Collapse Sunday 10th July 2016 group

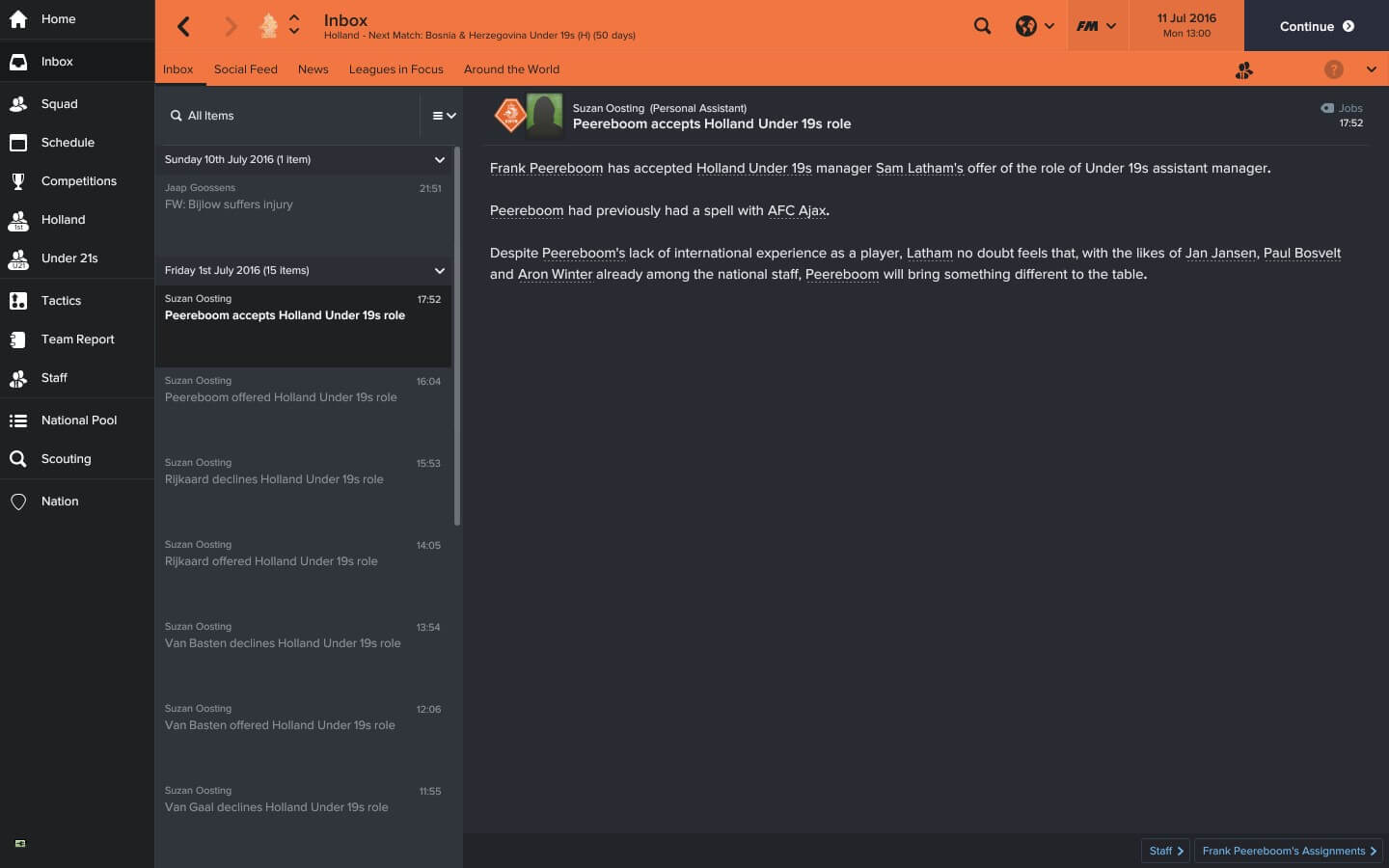click(x=439, y=160)
